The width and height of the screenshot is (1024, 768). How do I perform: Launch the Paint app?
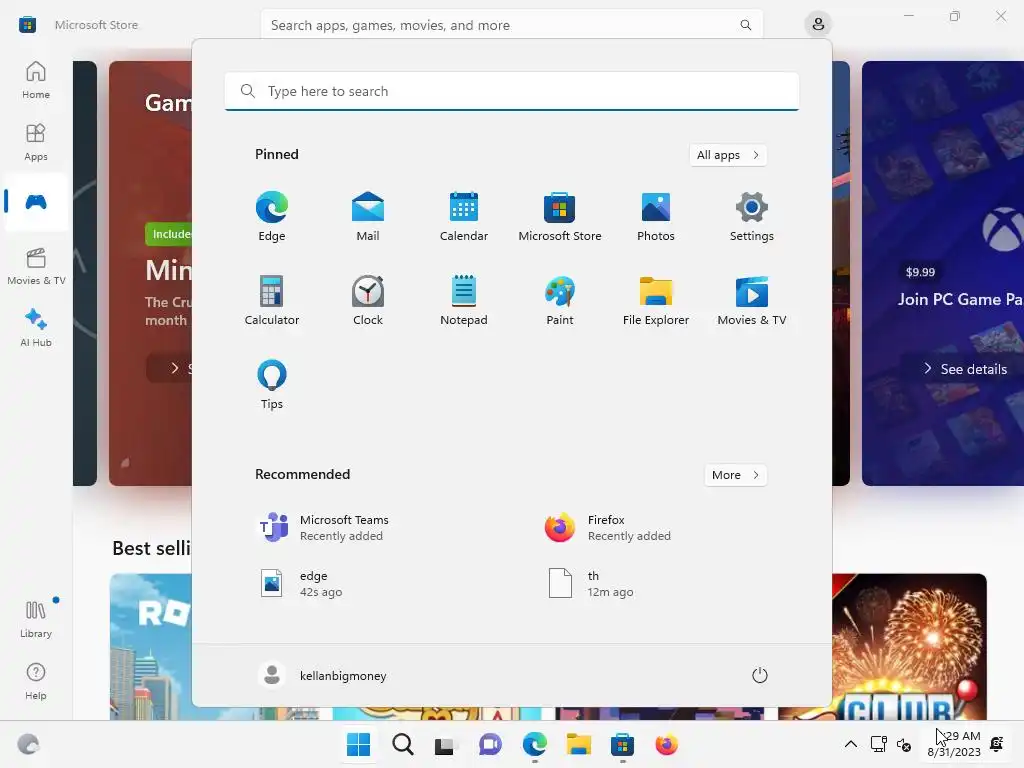[x=560, y=300]
